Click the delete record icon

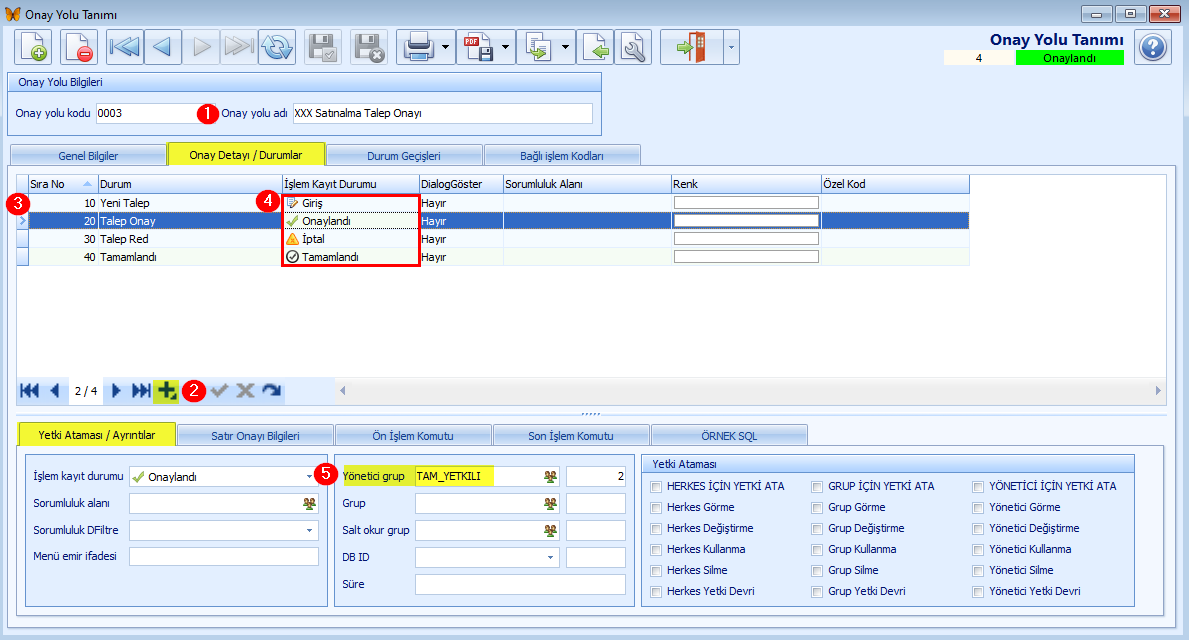pyautogui.click(x=79, y=47)
